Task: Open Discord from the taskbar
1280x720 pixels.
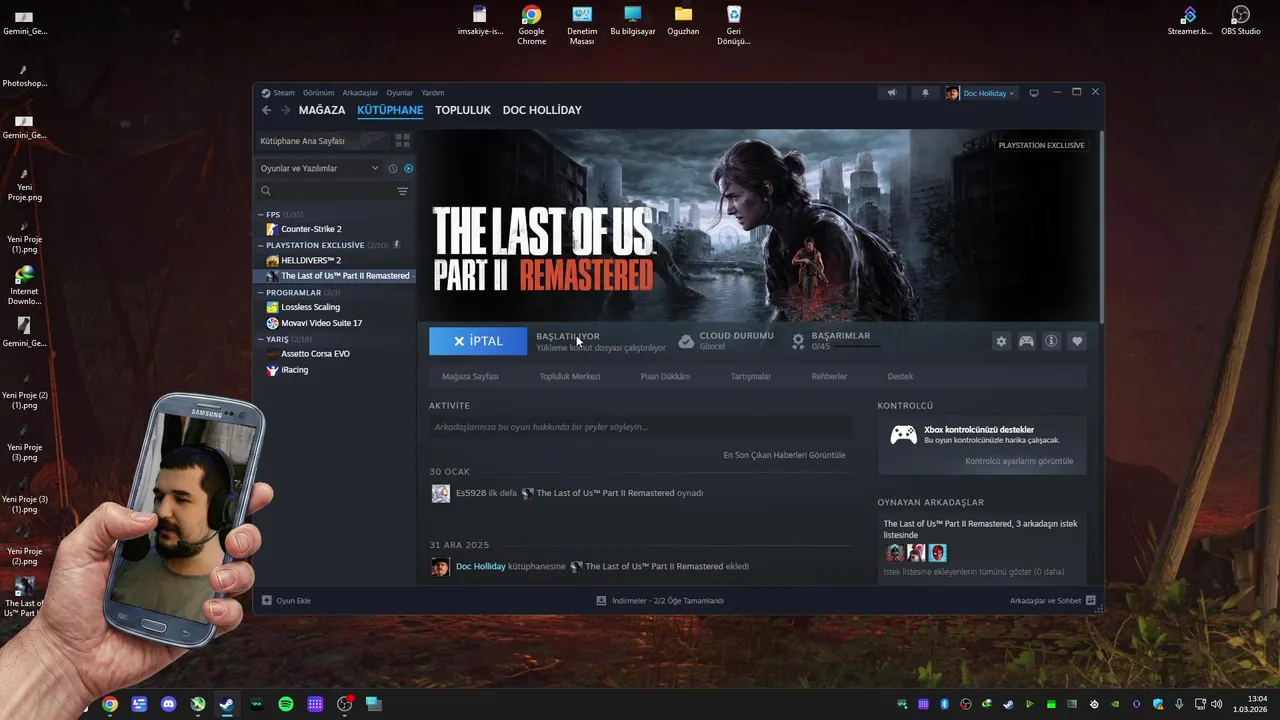Action: pos(168,704)
